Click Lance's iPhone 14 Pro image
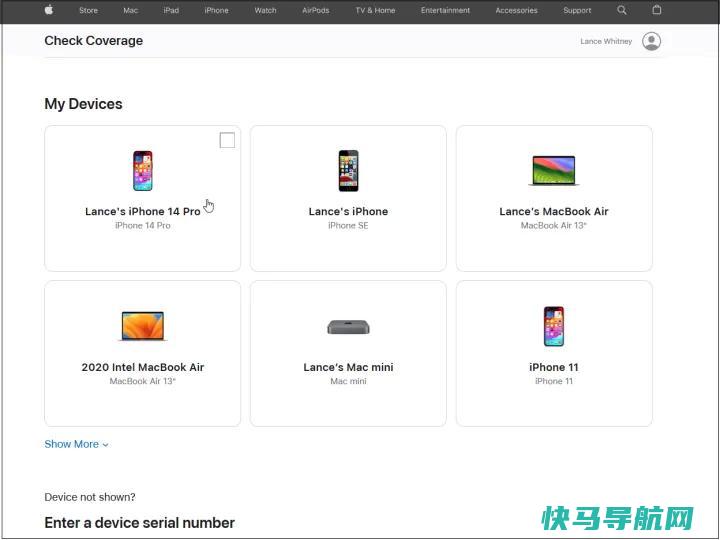Viewport: 720px width, 540px height. pos(143,171)
